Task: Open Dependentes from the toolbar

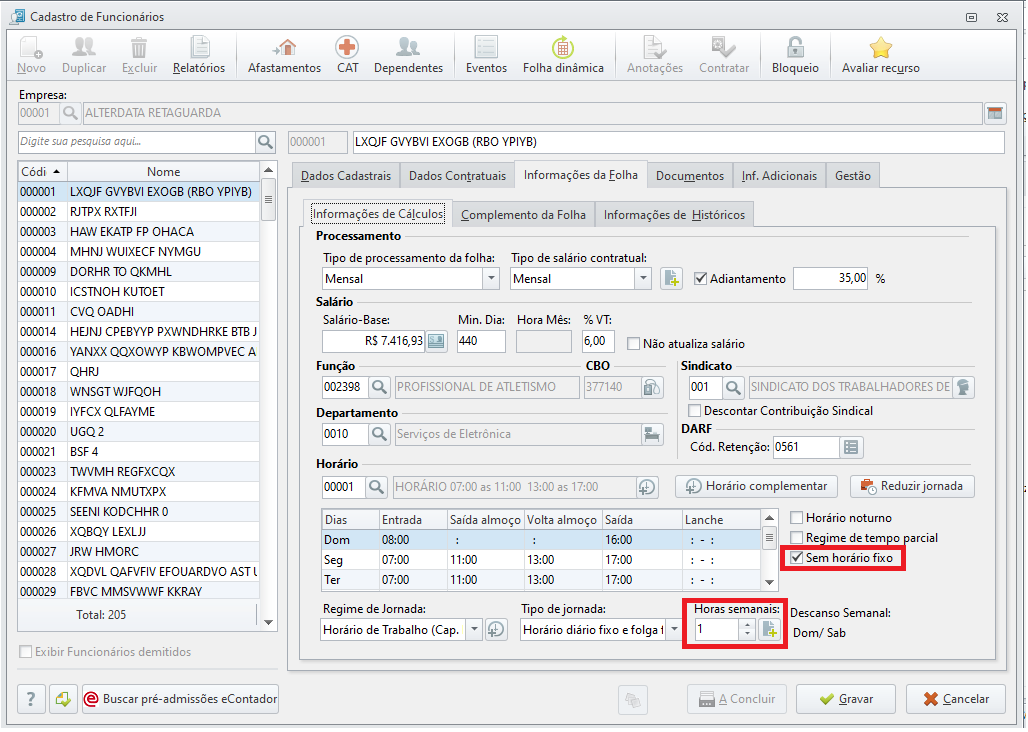Action: click(x=408, y=55)
